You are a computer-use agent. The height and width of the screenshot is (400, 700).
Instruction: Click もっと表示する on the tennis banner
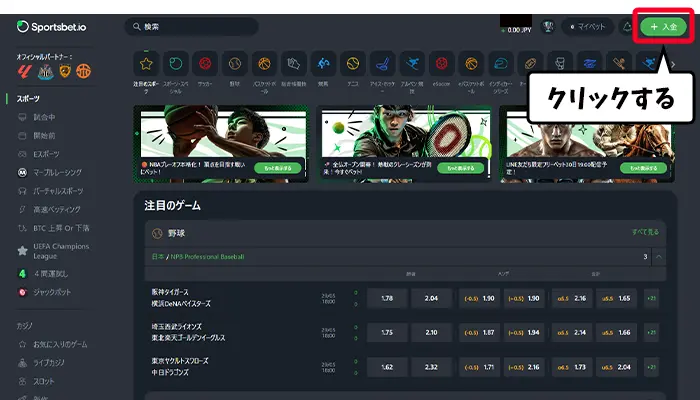[x=461, y=168]
